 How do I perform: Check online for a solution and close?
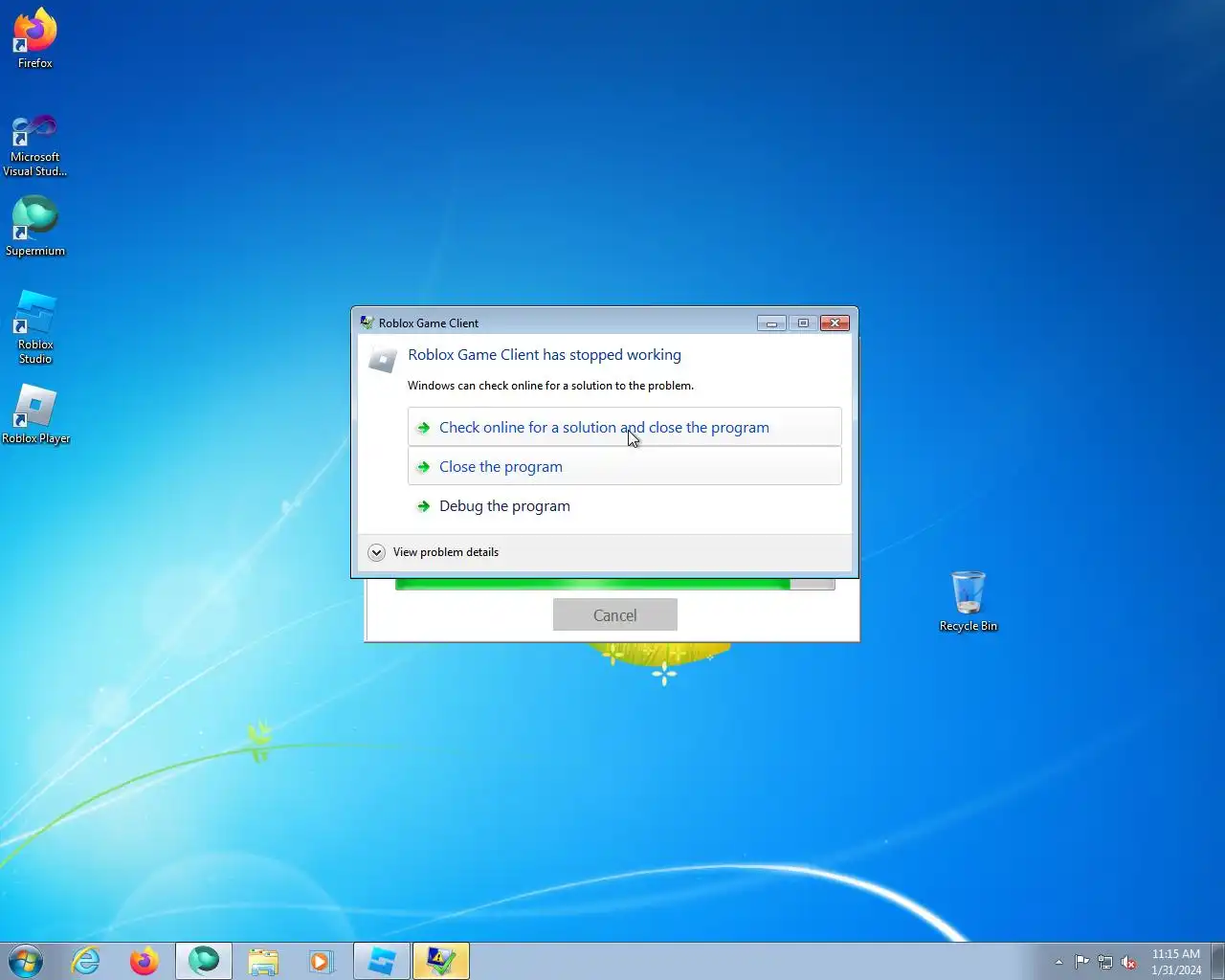pyautogui.click(x=624, y=427)
